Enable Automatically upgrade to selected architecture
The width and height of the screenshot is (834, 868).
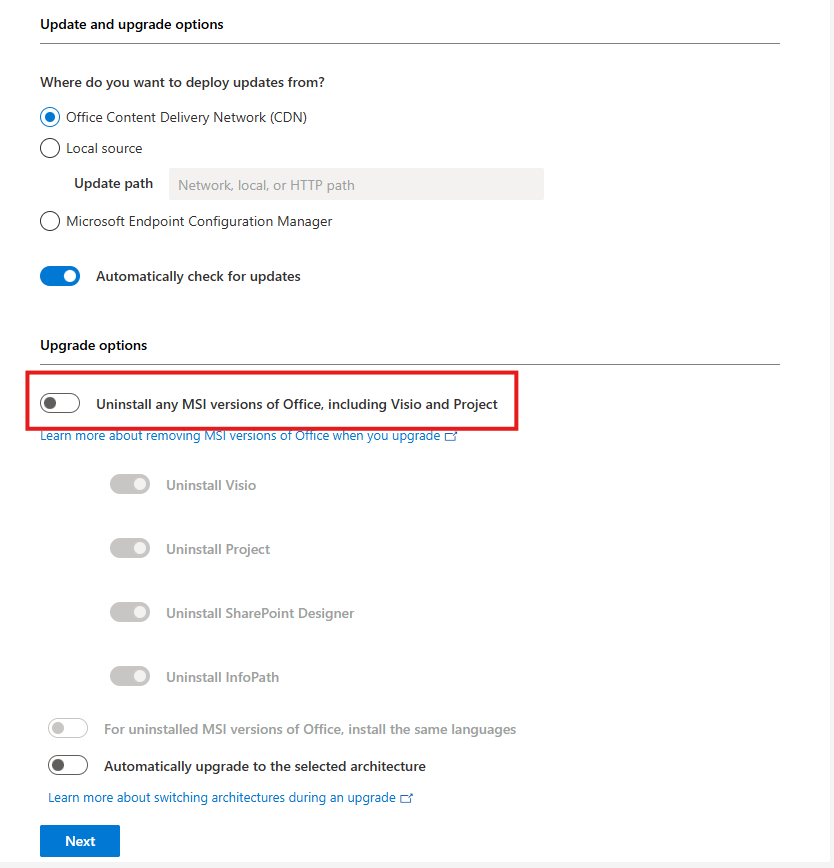click(68, 766)
